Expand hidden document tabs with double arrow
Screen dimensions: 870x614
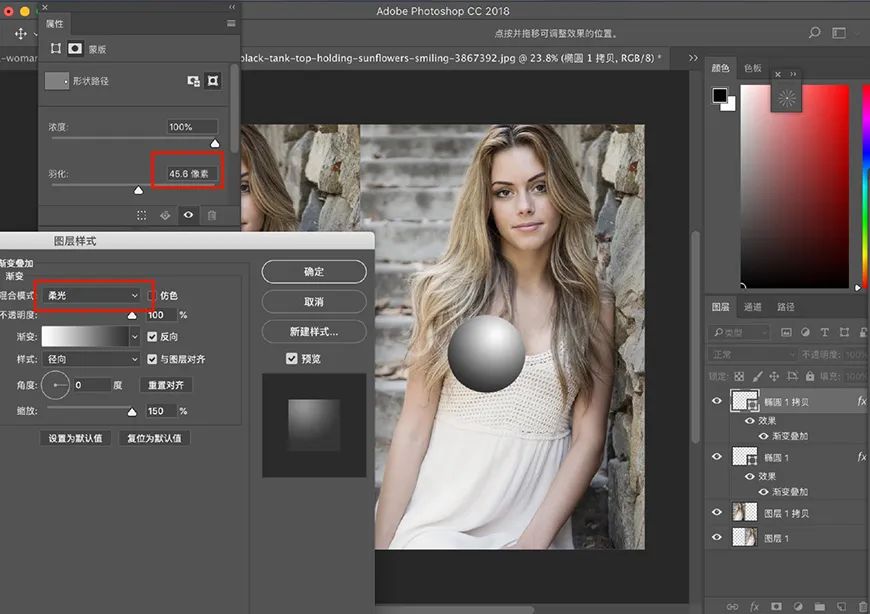[693, 58]
